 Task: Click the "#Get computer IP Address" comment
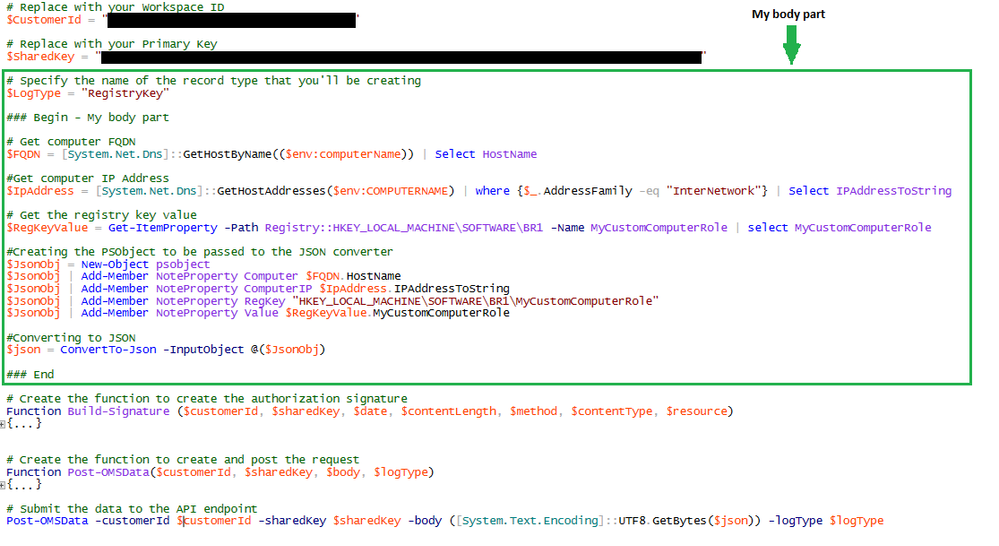88,178
